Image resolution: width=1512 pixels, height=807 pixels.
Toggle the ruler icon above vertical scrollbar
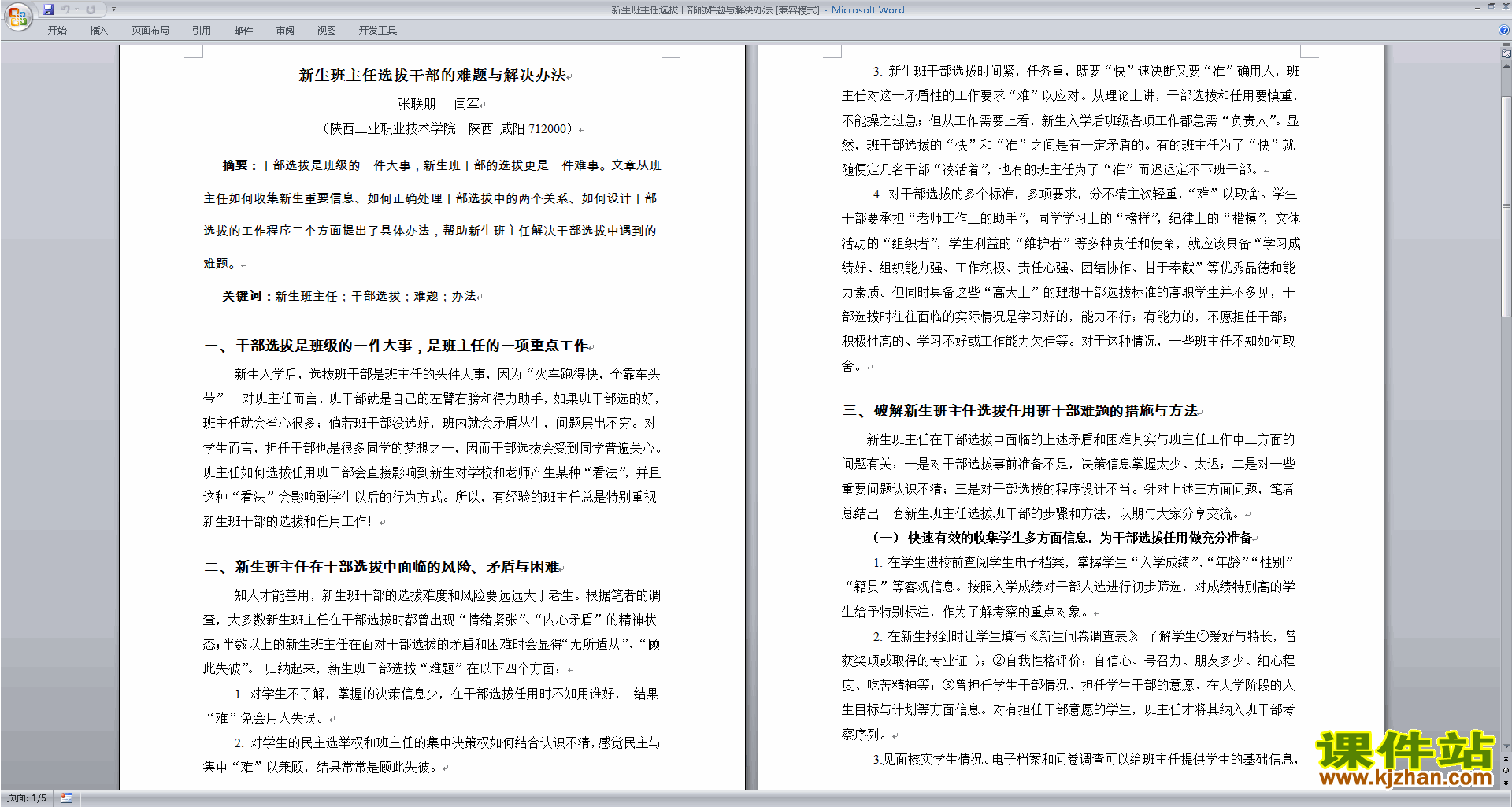(1506, 54)
